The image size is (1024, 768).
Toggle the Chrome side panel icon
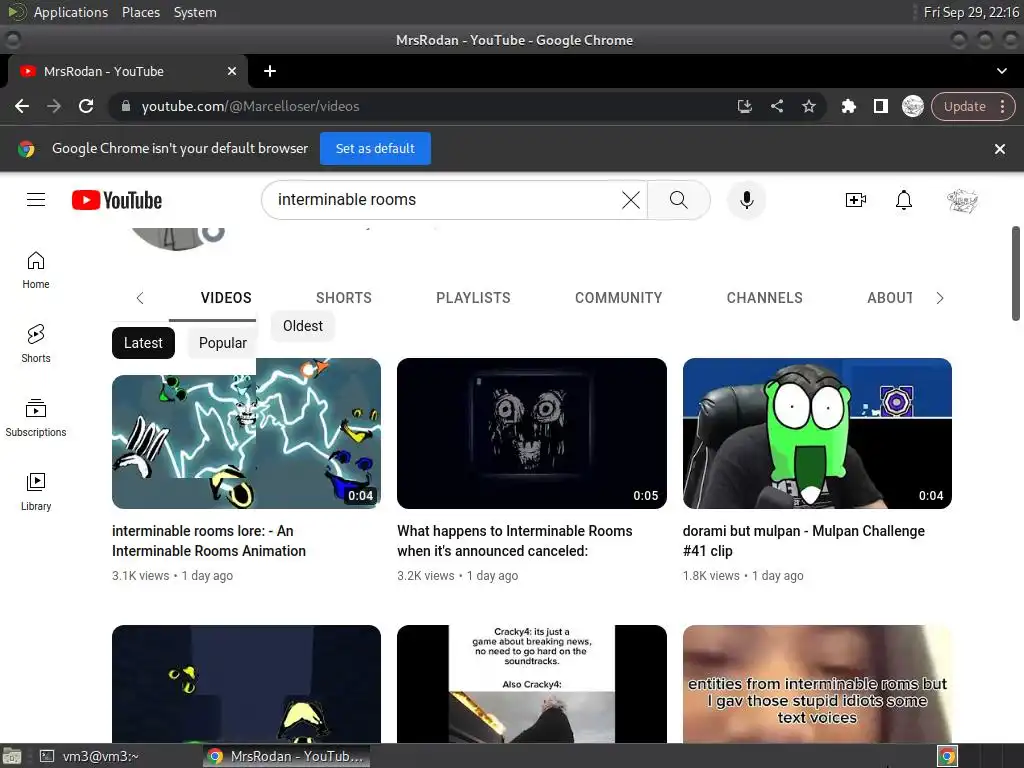(x=880, y=106)
